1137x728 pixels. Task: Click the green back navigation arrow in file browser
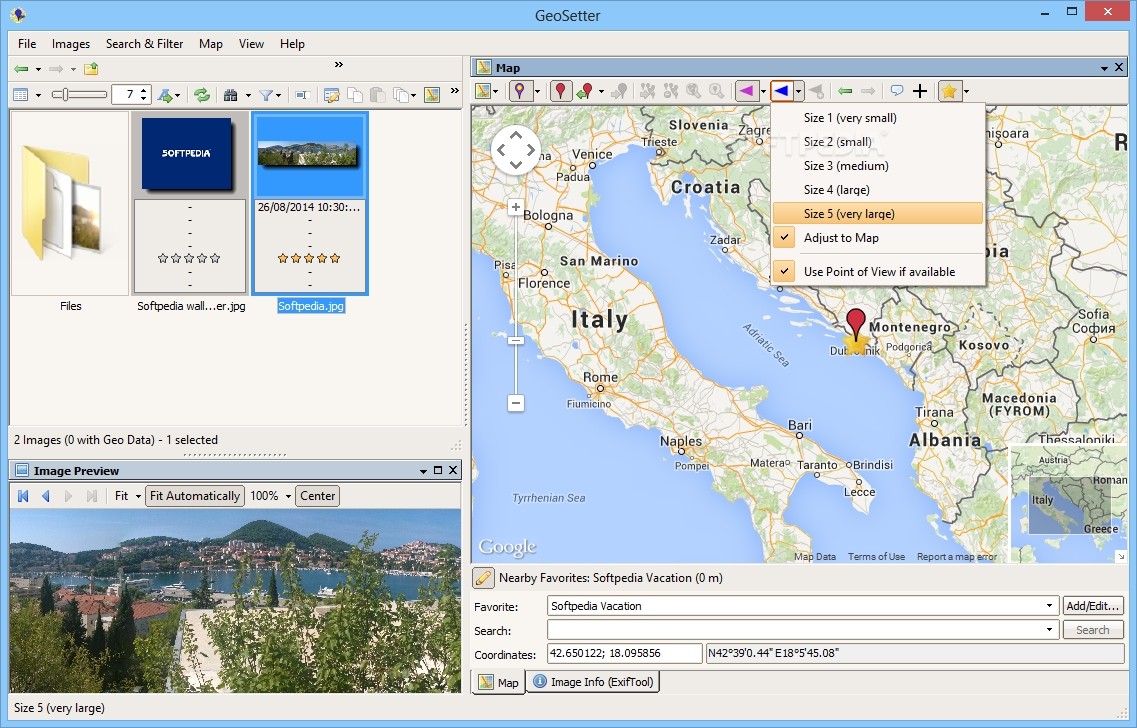click(x=21, y=69)
